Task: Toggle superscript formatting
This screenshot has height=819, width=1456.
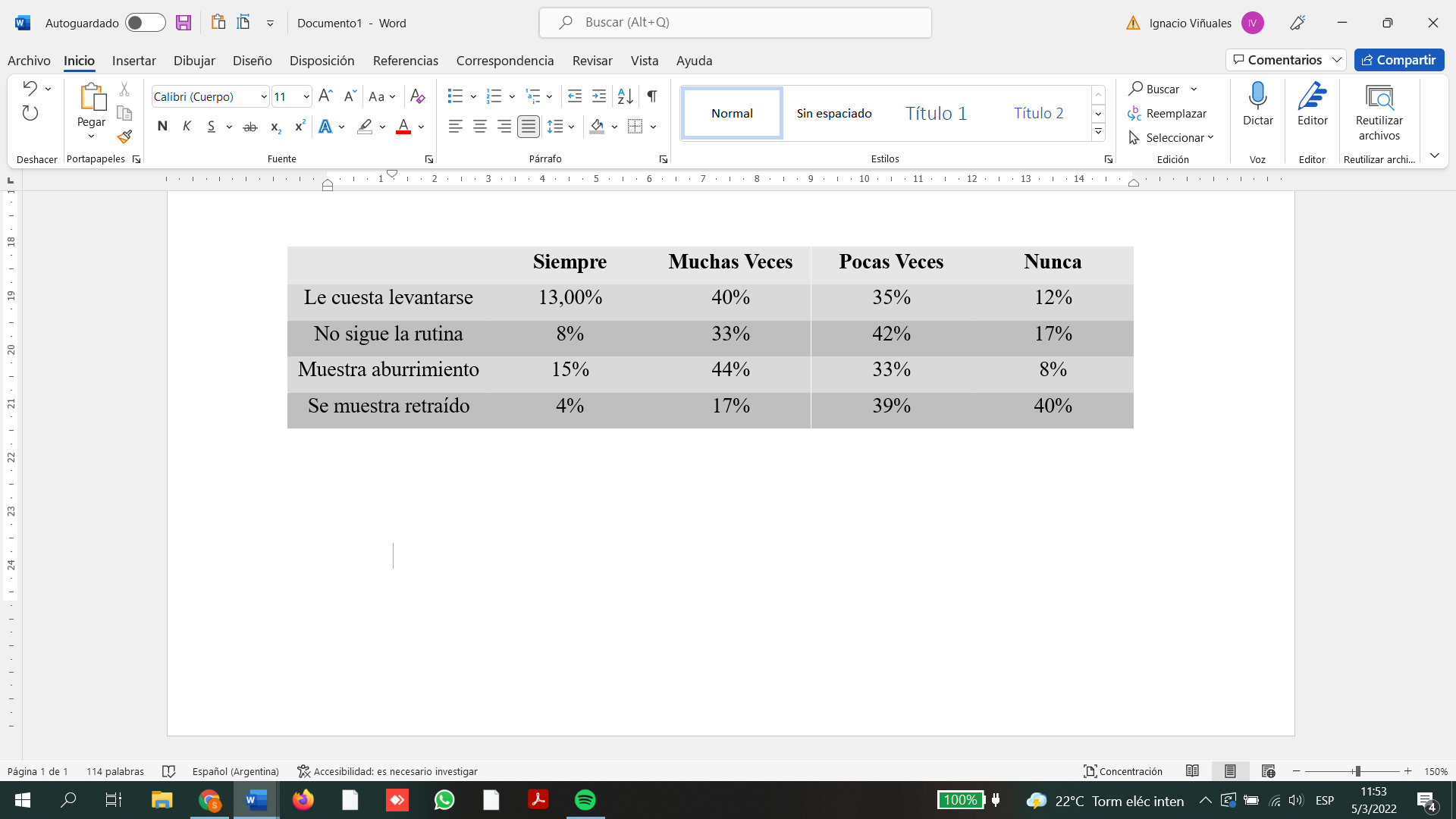Action: 300,127
